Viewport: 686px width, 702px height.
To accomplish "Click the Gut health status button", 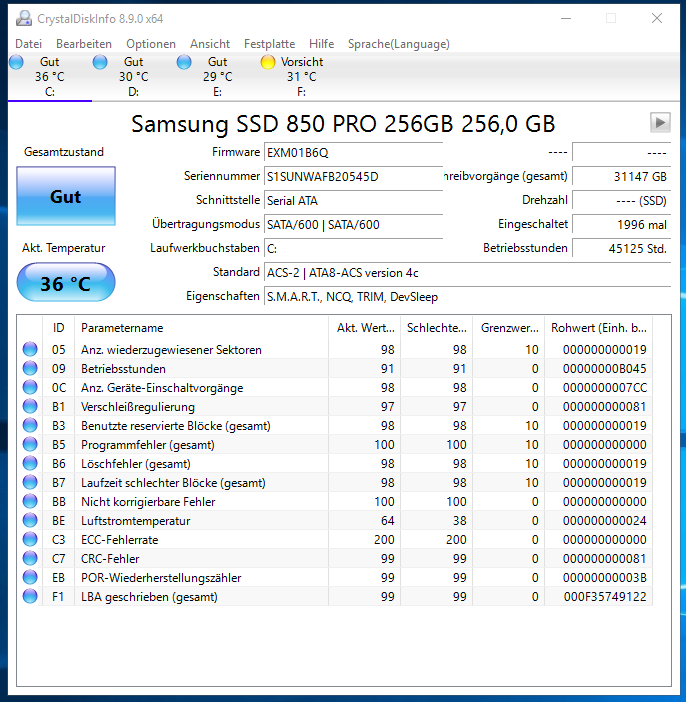I will (66, 196).
